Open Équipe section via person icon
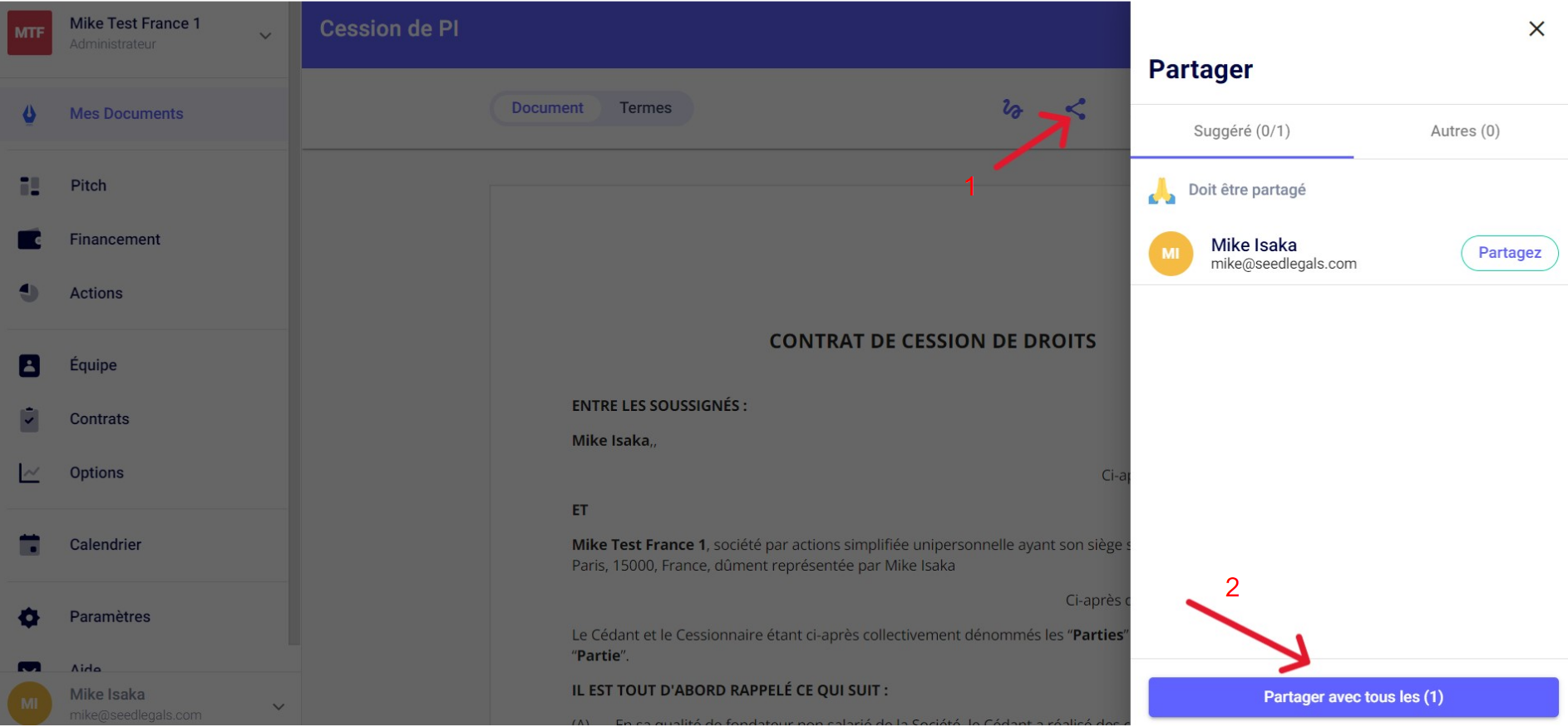 (30, 365)
